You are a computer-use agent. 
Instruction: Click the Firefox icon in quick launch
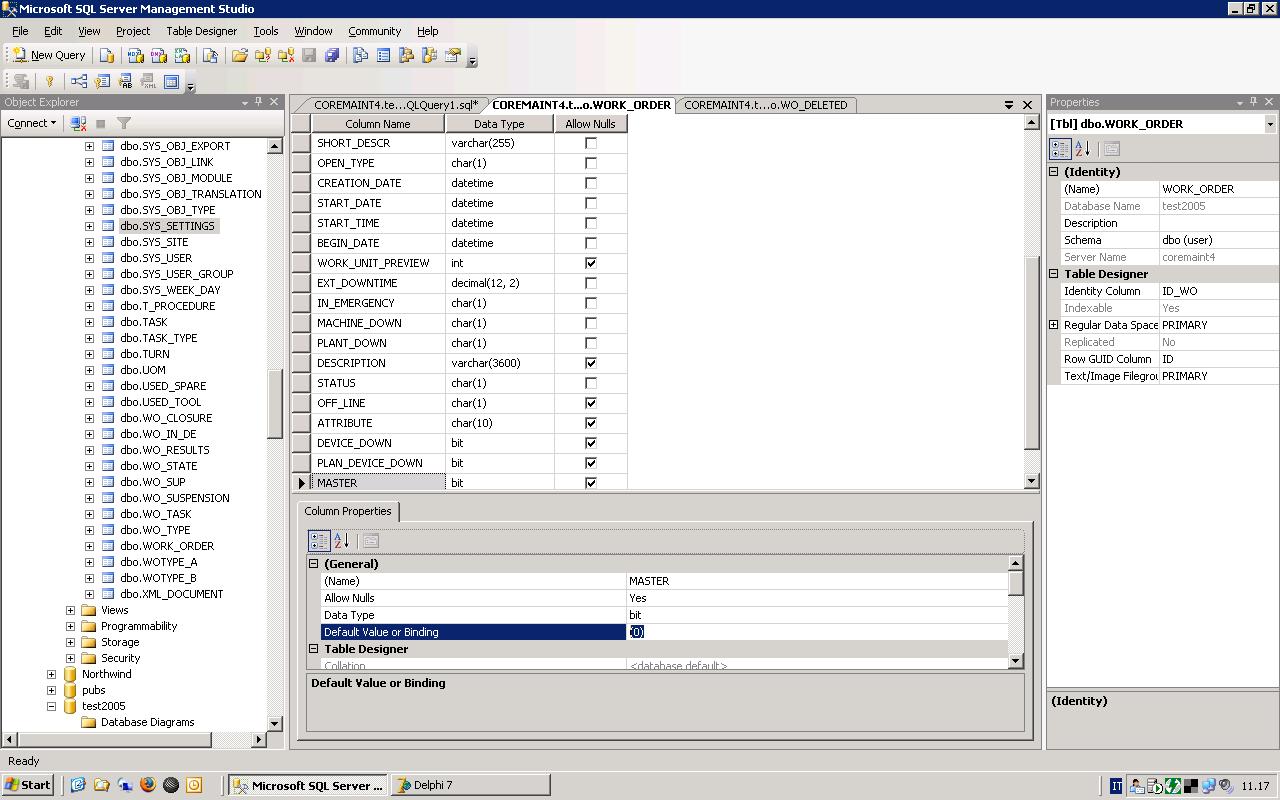[x=148, y=785]
